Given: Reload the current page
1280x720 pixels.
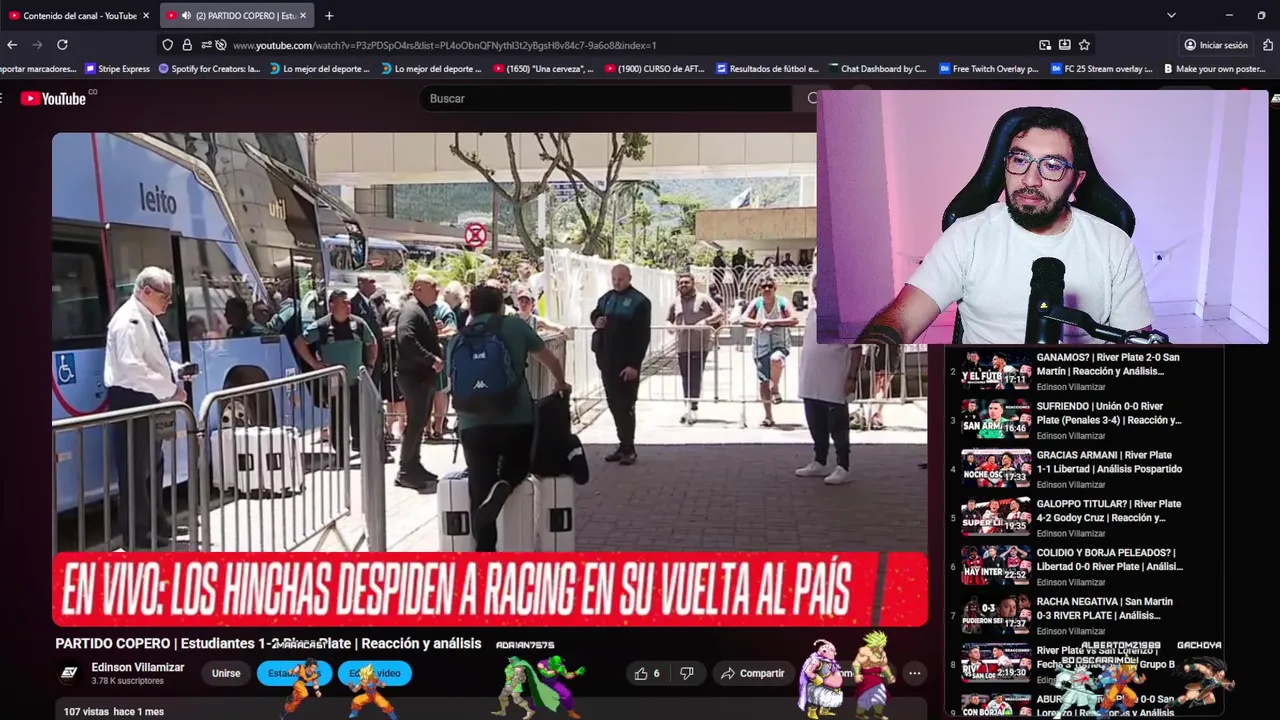Looking at the screenshot, I should point(62,45).
